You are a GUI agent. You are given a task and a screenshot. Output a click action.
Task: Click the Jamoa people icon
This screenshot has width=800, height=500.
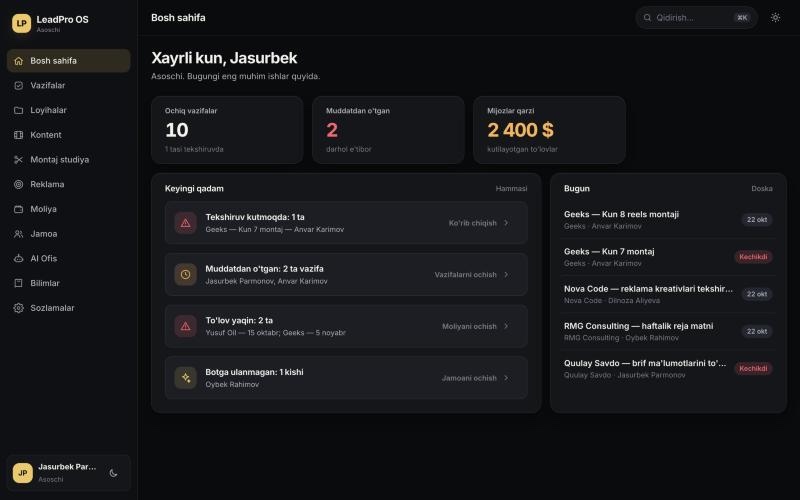point(18,234)
